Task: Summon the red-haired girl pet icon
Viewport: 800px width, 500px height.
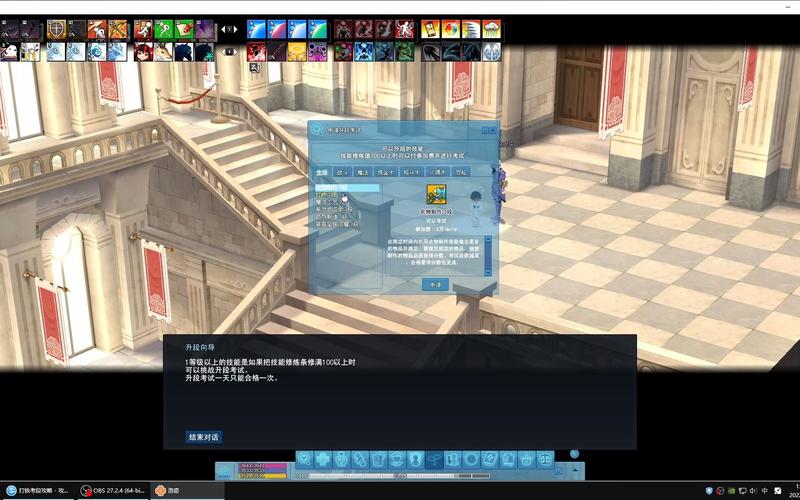Action: pos(144,52)
